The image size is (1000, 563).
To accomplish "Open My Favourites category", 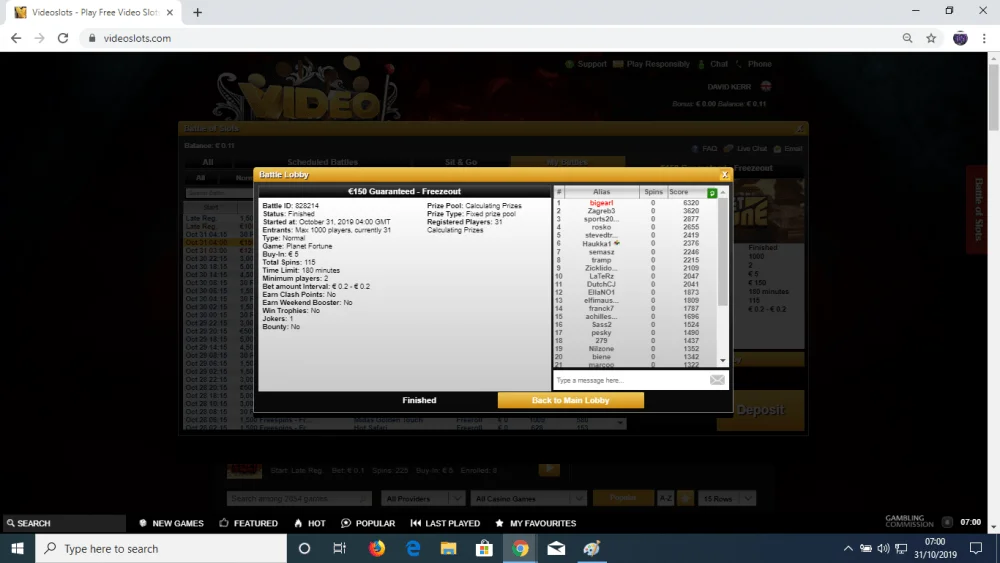I will (536, 523).
